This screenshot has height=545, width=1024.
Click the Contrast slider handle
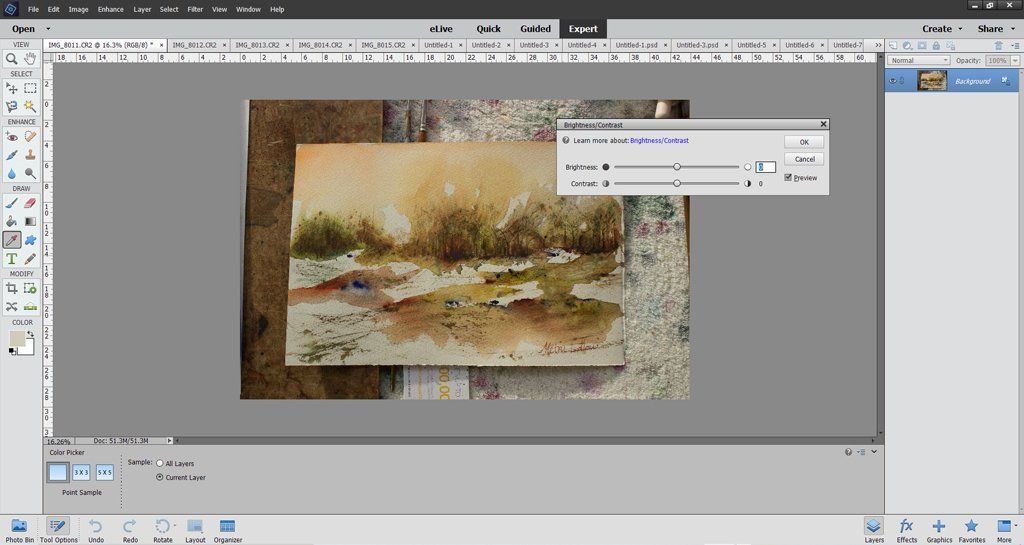pyautogui.click(x=677, y=184)
